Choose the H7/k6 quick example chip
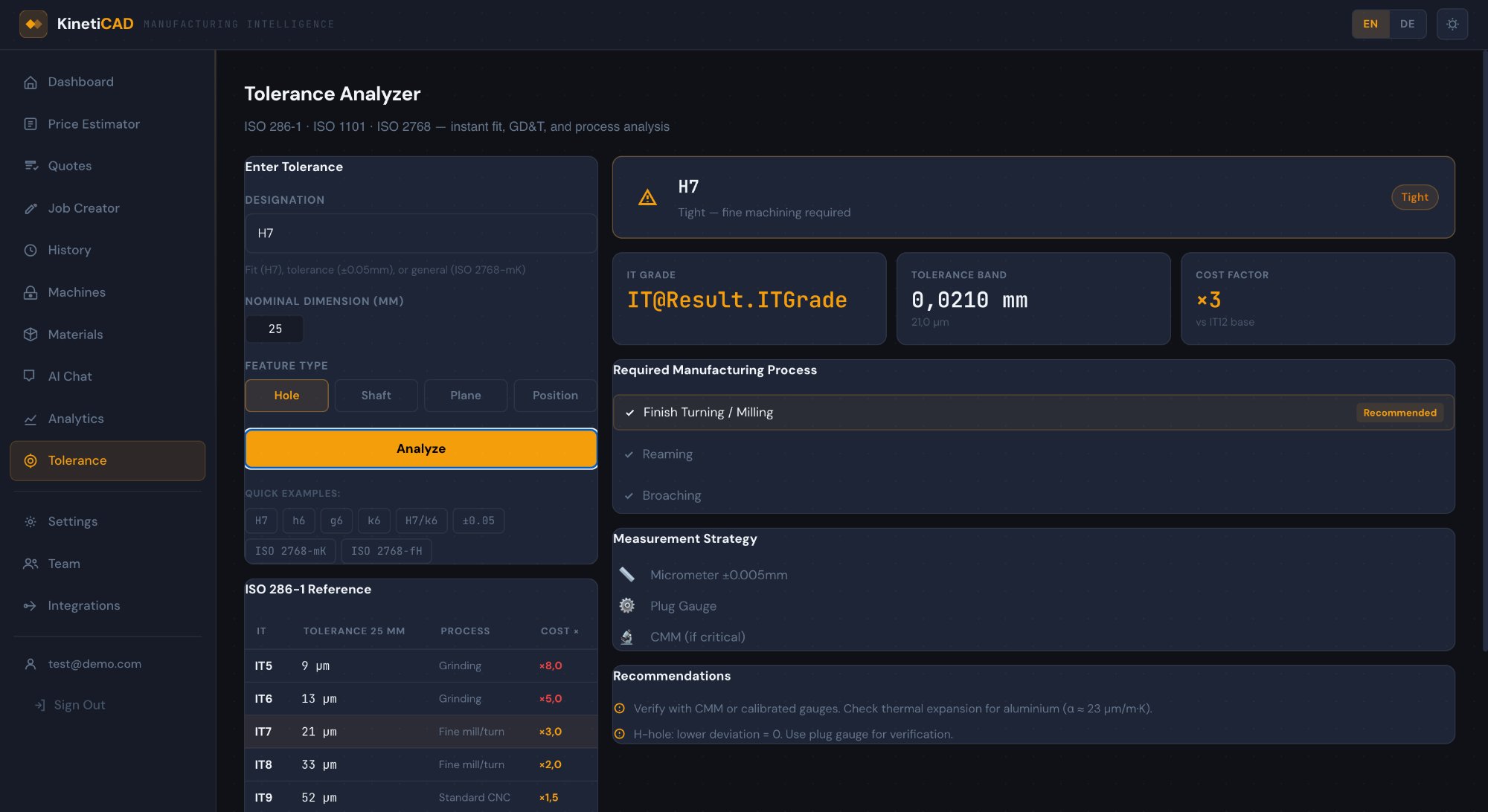Image resolution: width=1488 pixels, height=812 pixels. tap(421, 521)
